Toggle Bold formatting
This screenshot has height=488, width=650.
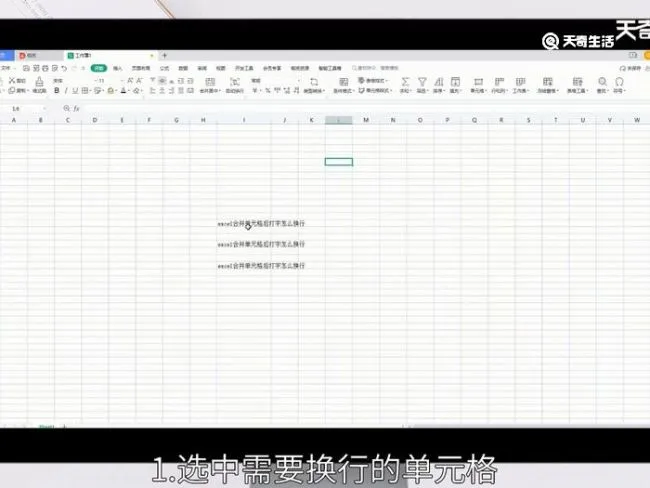57,90
